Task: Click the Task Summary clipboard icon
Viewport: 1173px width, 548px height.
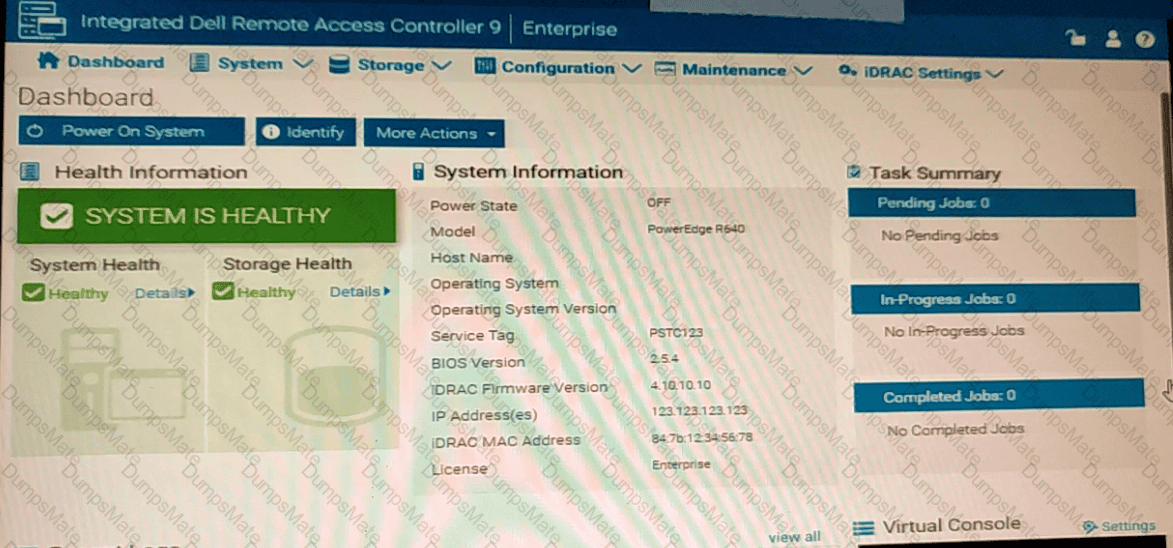Action: [x=854, y=173]
